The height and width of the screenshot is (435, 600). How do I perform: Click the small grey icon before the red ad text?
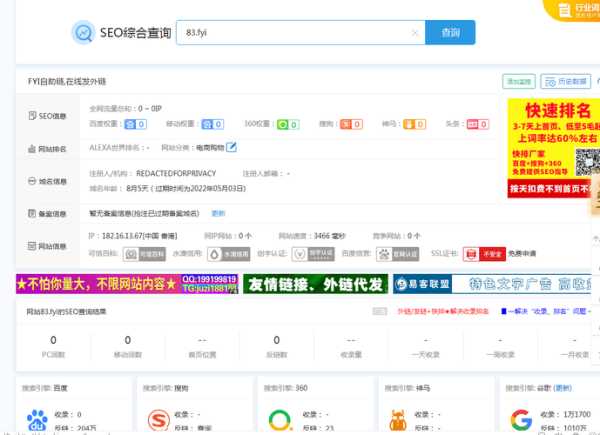380,311
